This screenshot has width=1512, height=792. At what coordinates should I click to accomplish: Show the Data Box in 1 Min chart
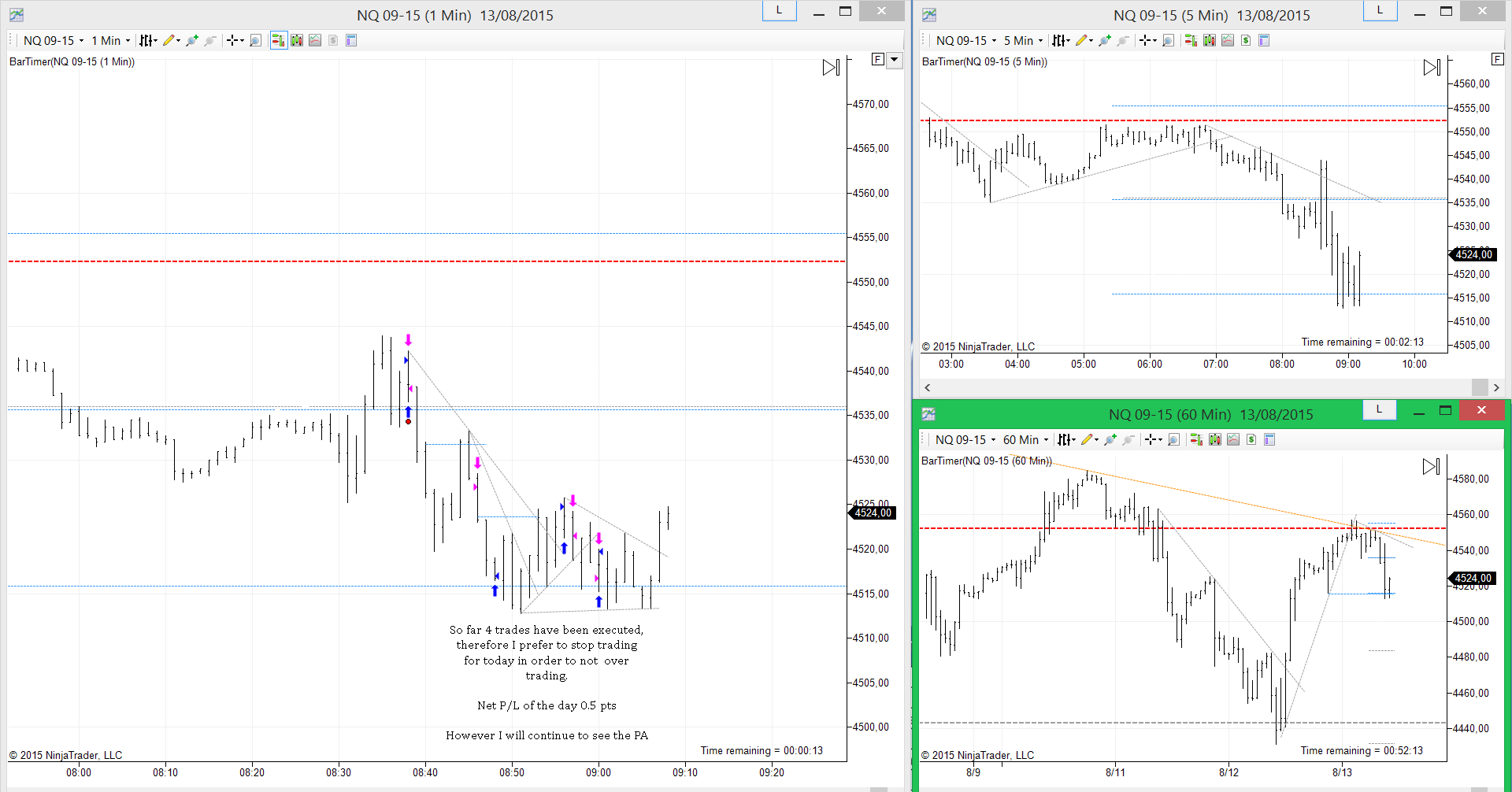coord(255,40)
